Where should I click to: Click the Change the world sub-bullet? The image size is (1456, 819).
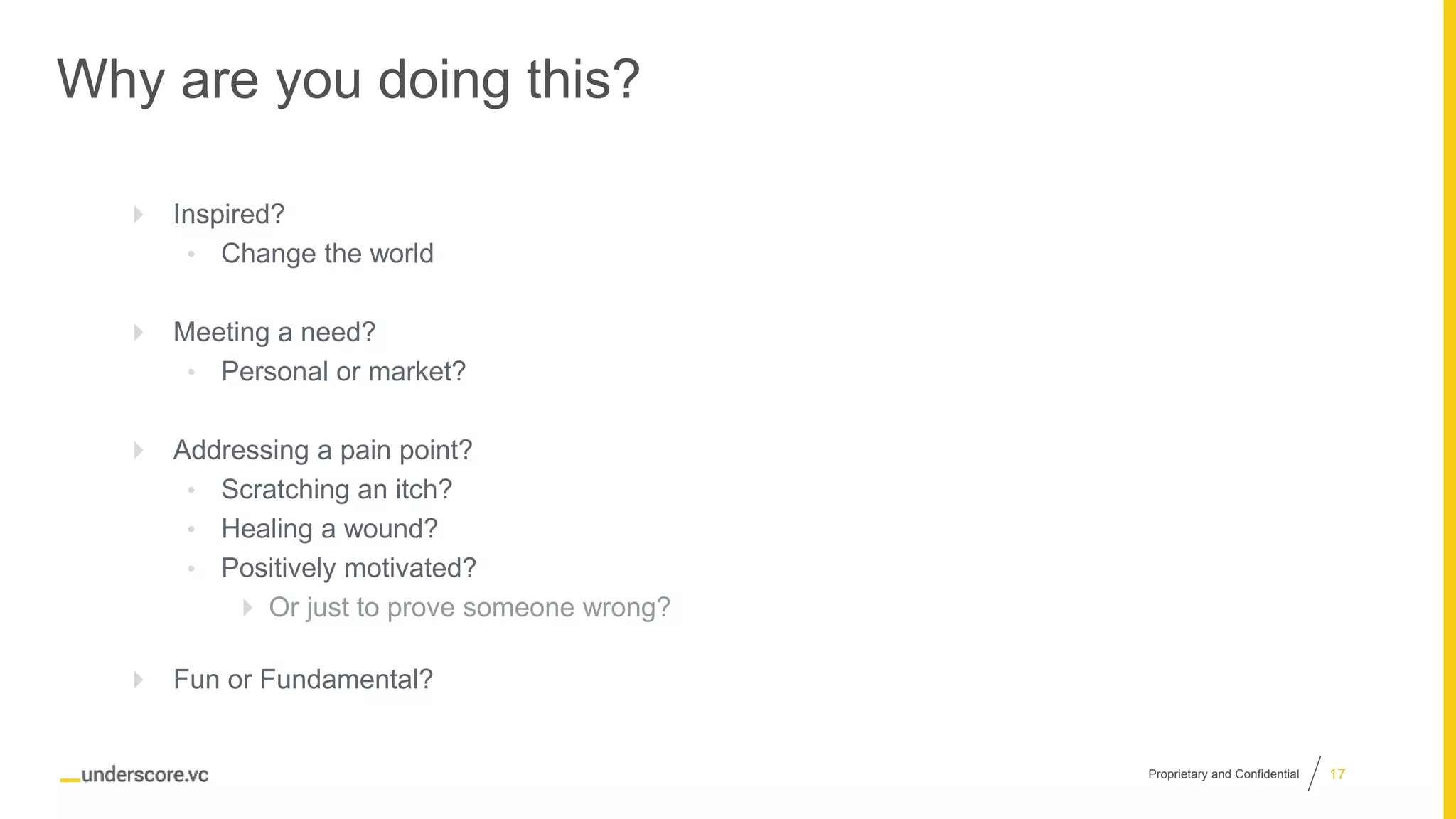[327, 253]
